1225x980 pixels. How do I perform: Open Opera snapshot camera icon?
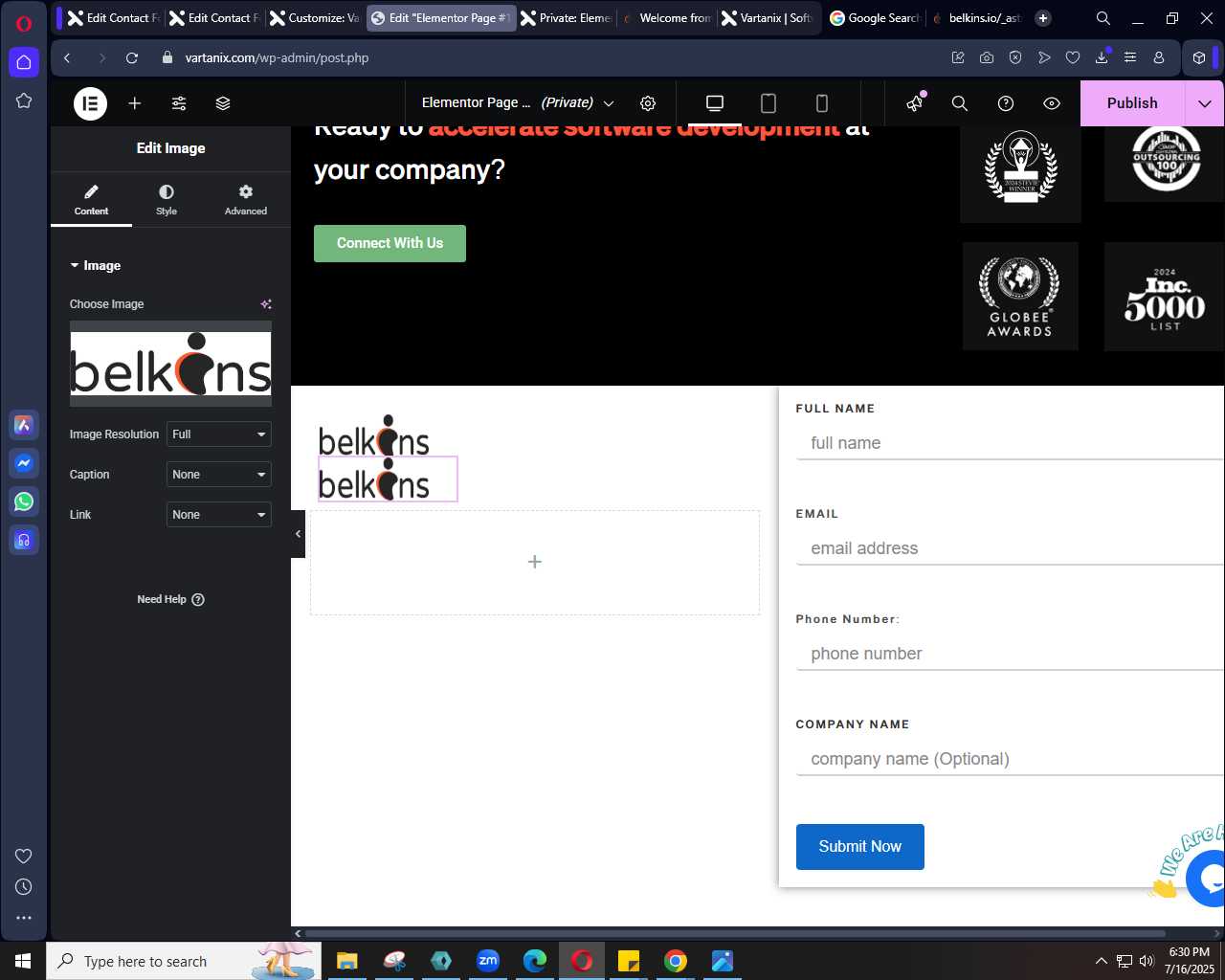(x=987, y=58)
